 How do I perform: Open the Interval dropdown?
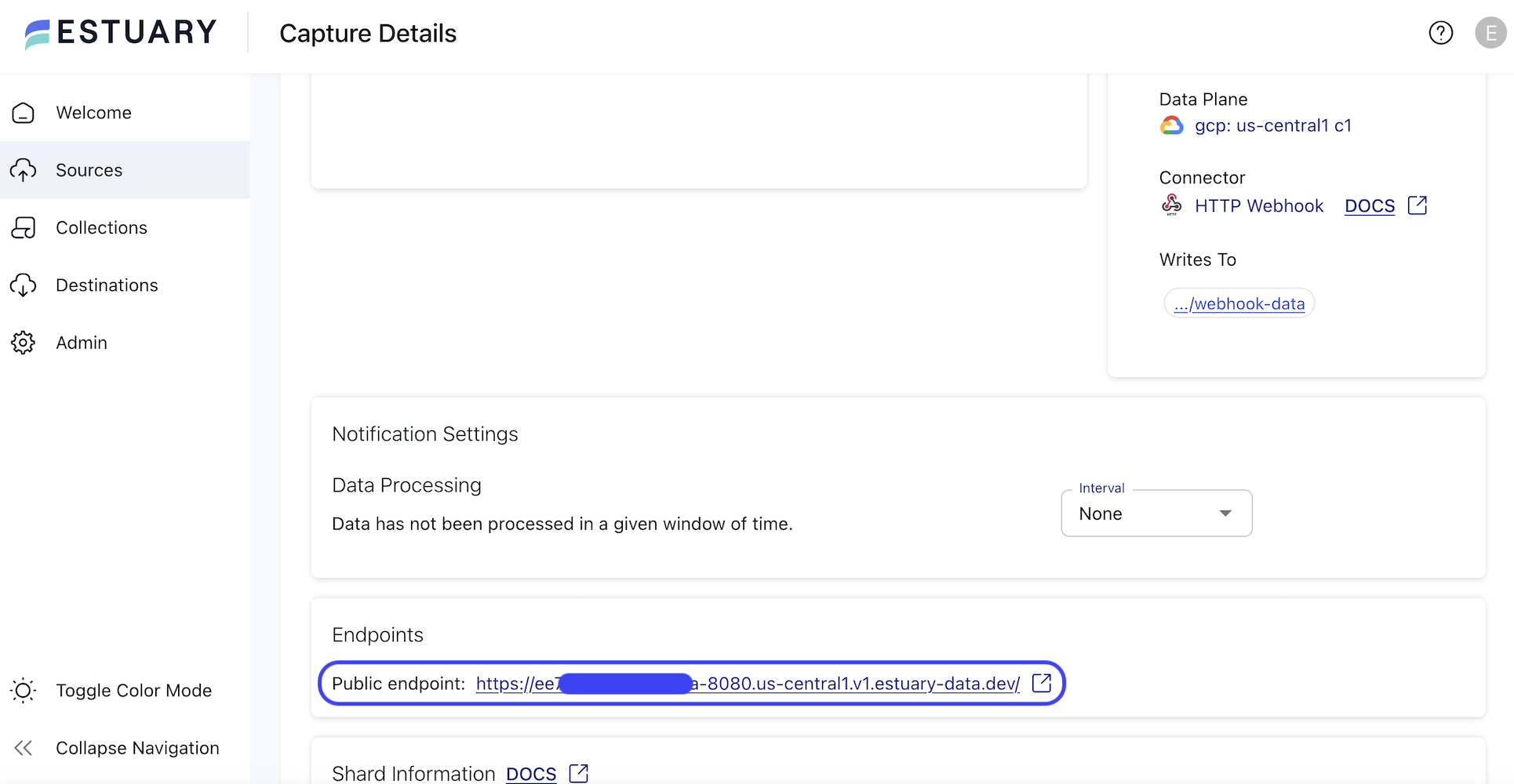tap(1156, 514)
